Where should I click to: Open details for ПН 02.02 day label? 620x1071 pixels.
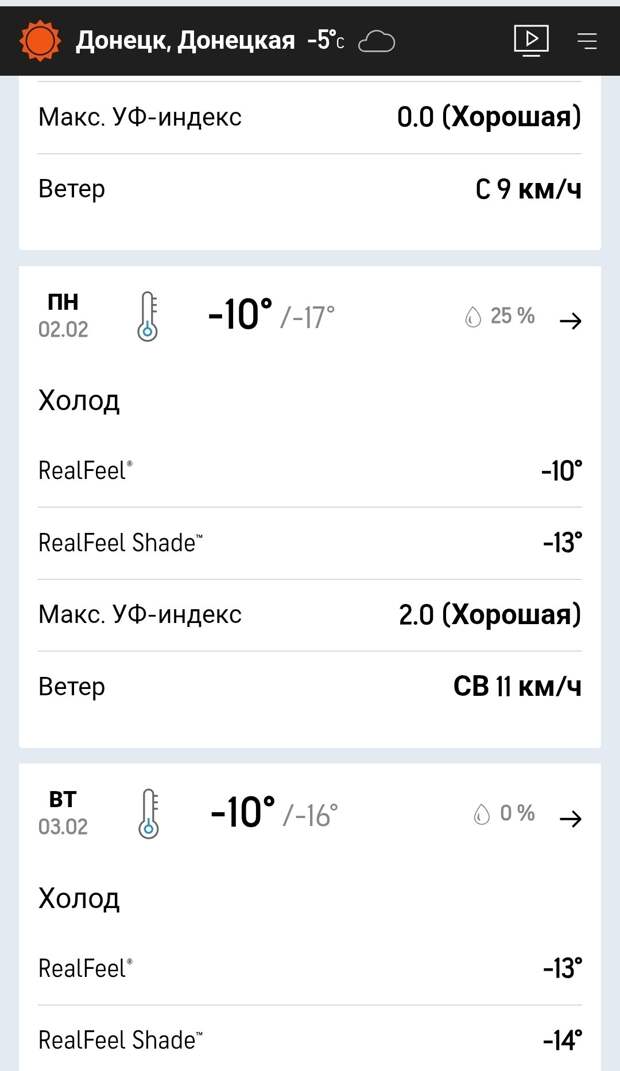pos(63,314)
